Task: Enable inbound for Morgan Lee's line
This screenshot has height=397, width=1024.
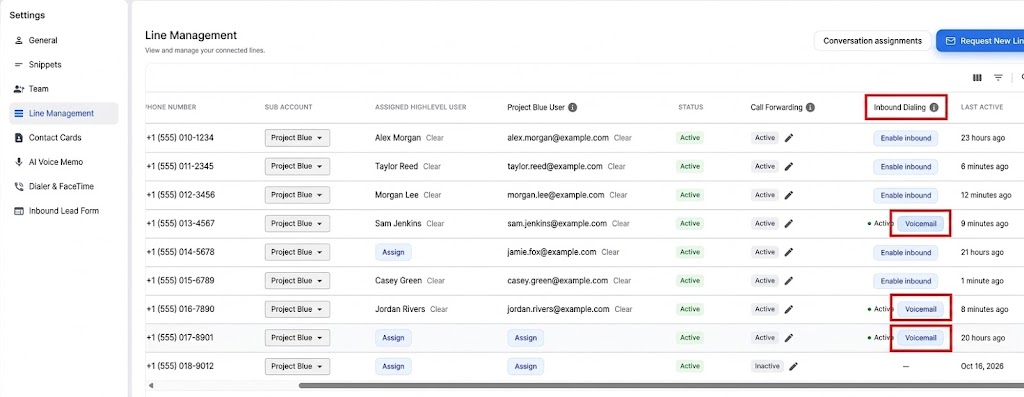Action: 905,195
